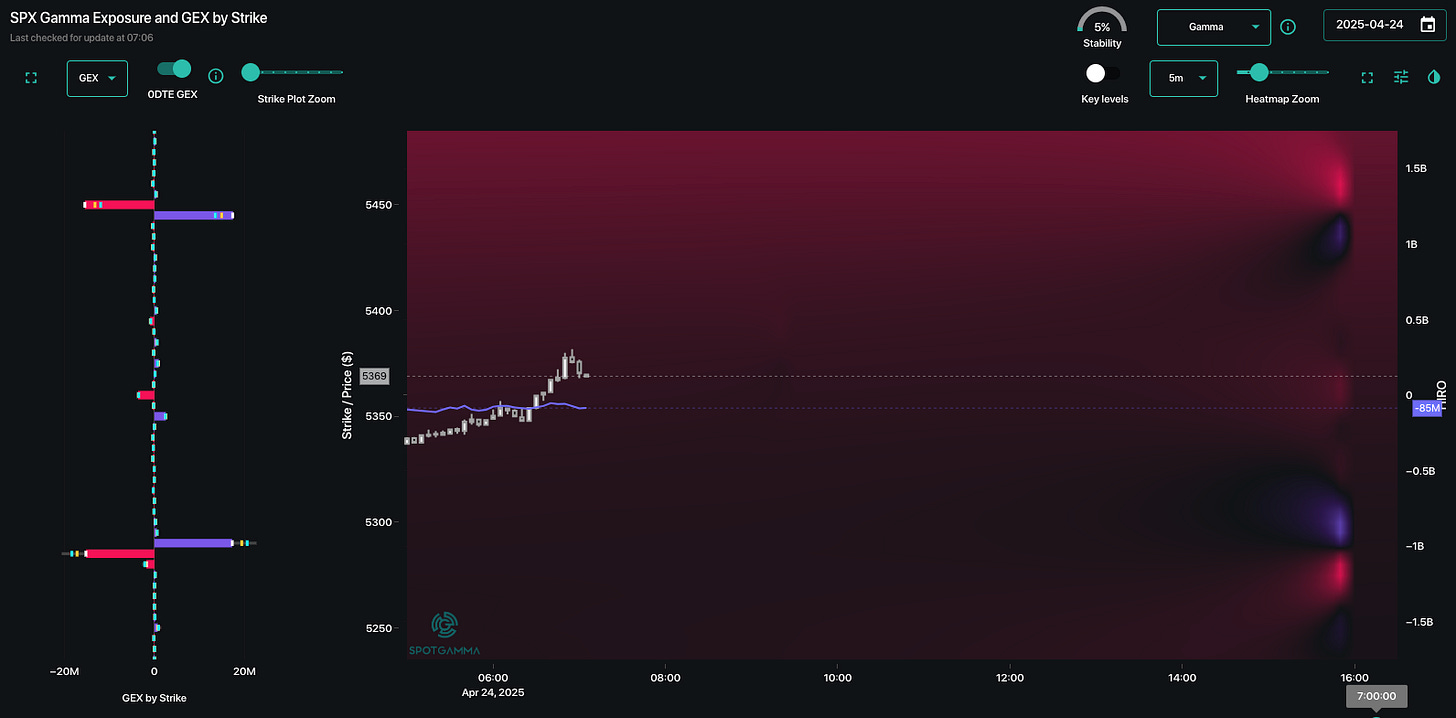Expand the Gamma selection dropdown
Screen dimensions: 1456x718
(x=1212, y=27)
